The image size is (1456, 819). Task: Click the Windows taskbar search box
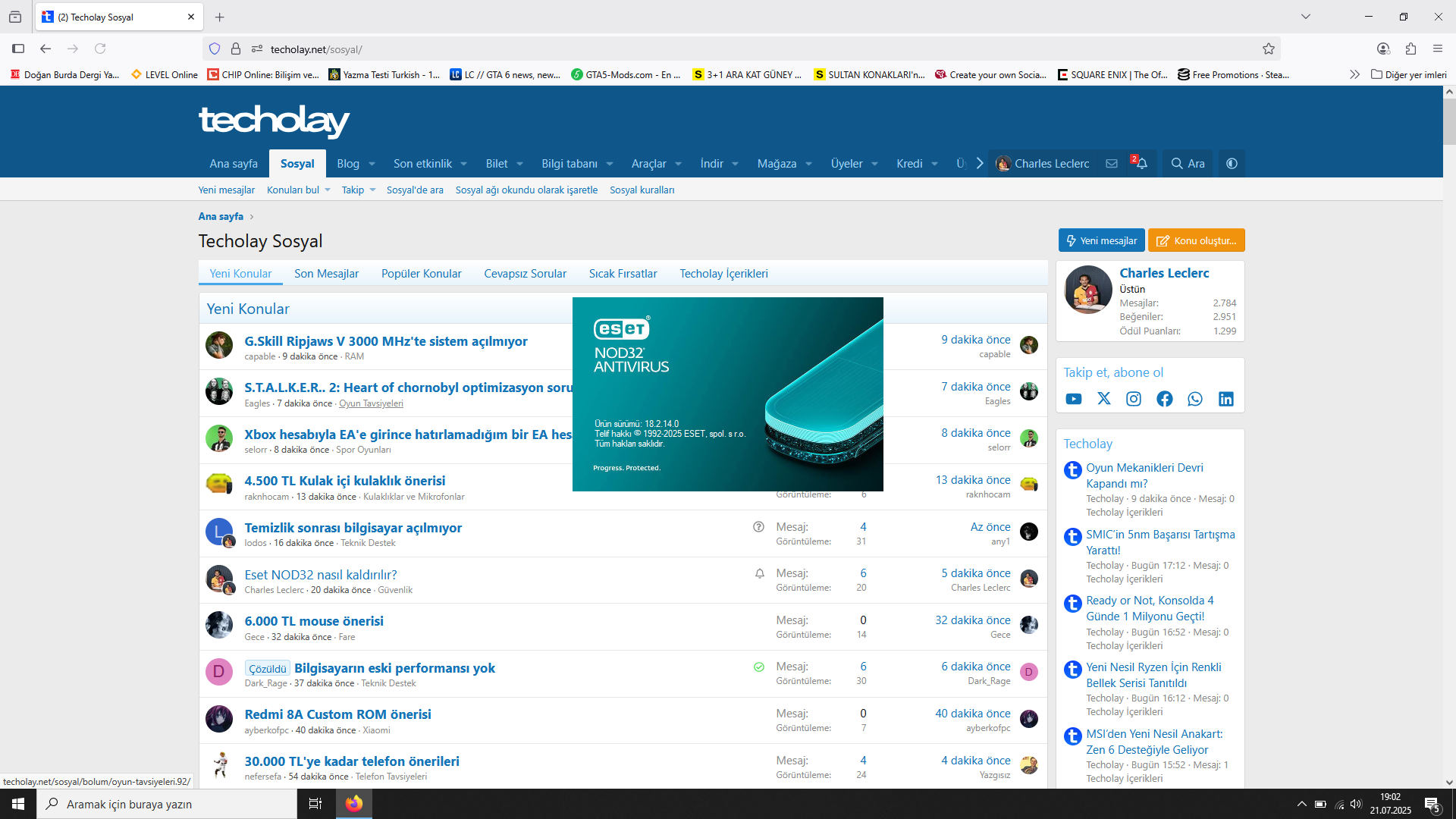click(167, 804)
